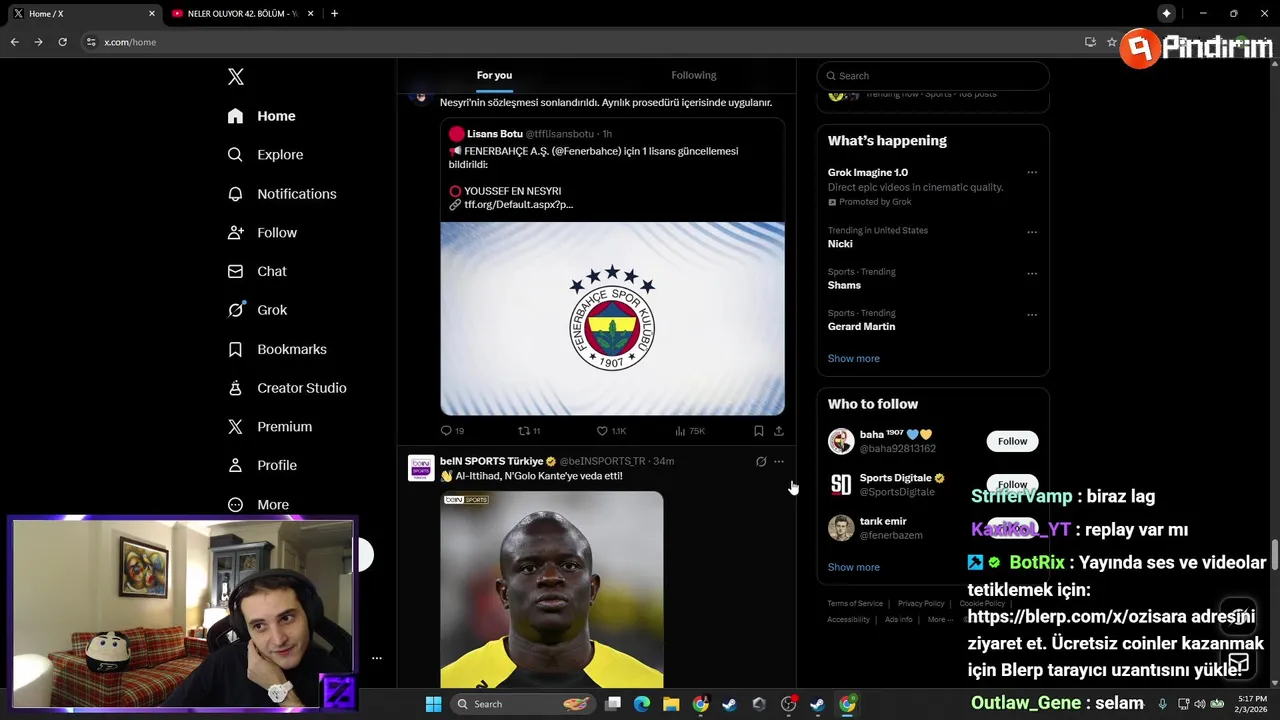1280x720 pixels.
Task: View analytics showing 75K views
Action: point(690,431)
